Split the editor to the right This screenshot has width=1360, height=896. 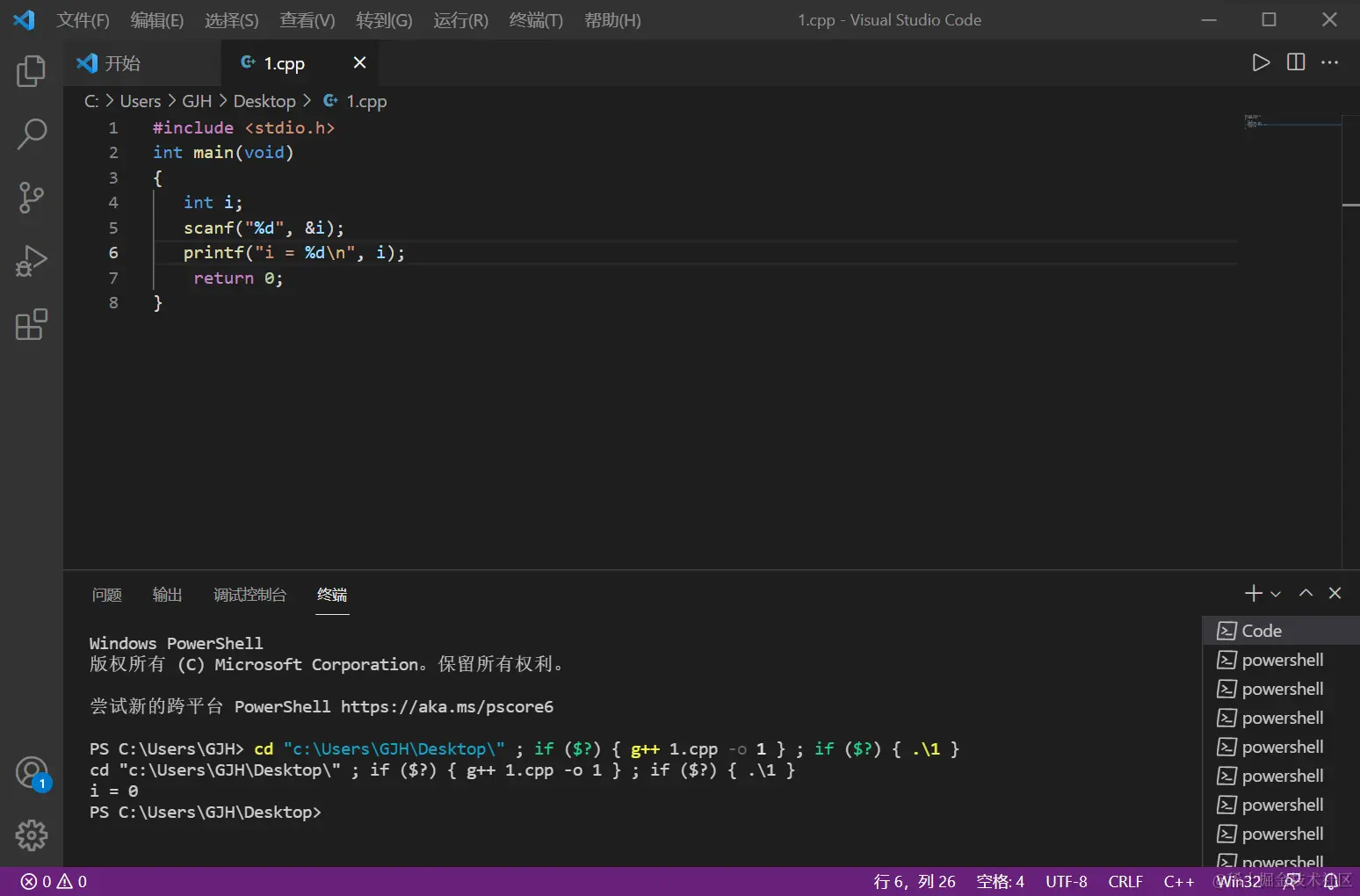tap(1296, 62)
